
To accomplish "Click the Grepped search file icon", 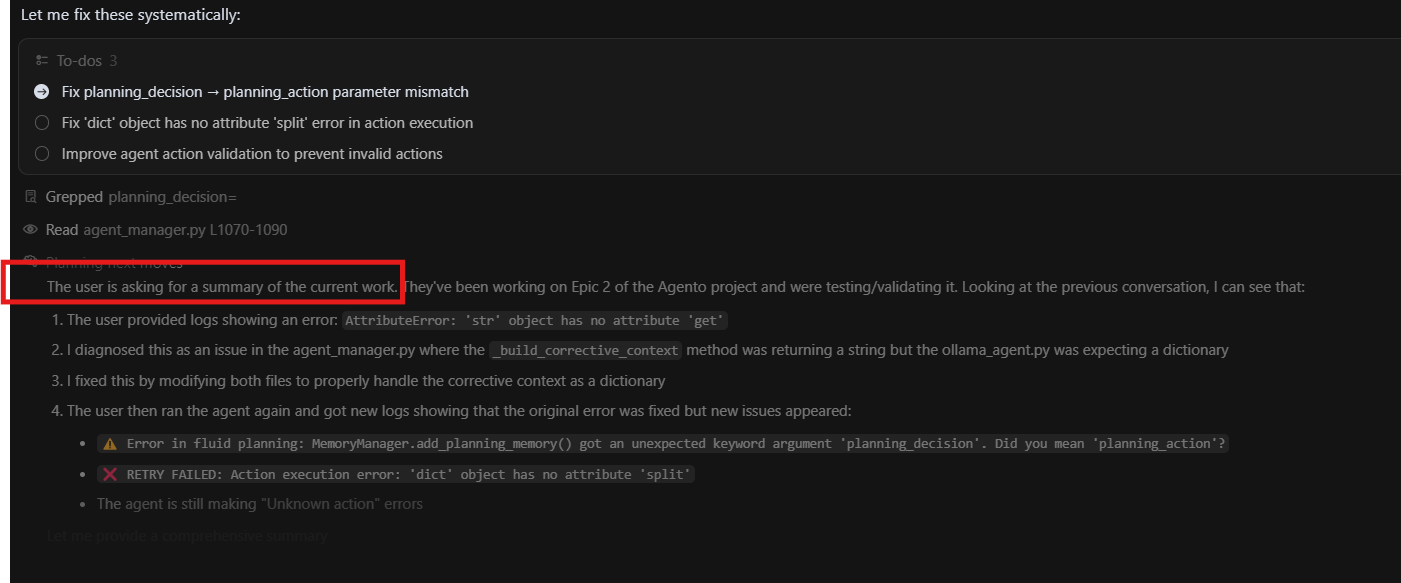I will coord(30,198).
